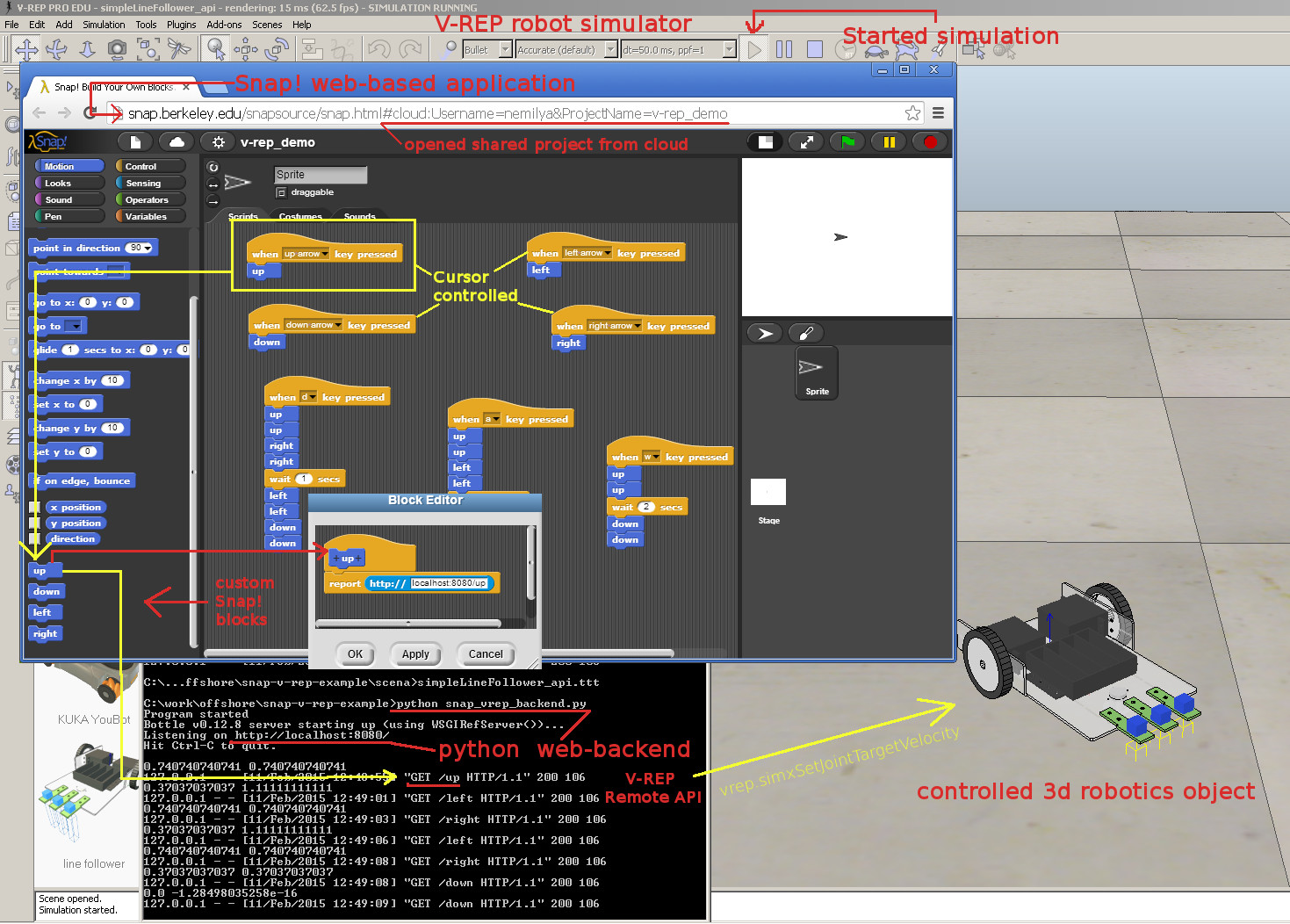The width and height of the screenshot is (1290, 924).
Task: Switch to the Sounds tab
Action: pyautogui.click(x=359, y=216)
